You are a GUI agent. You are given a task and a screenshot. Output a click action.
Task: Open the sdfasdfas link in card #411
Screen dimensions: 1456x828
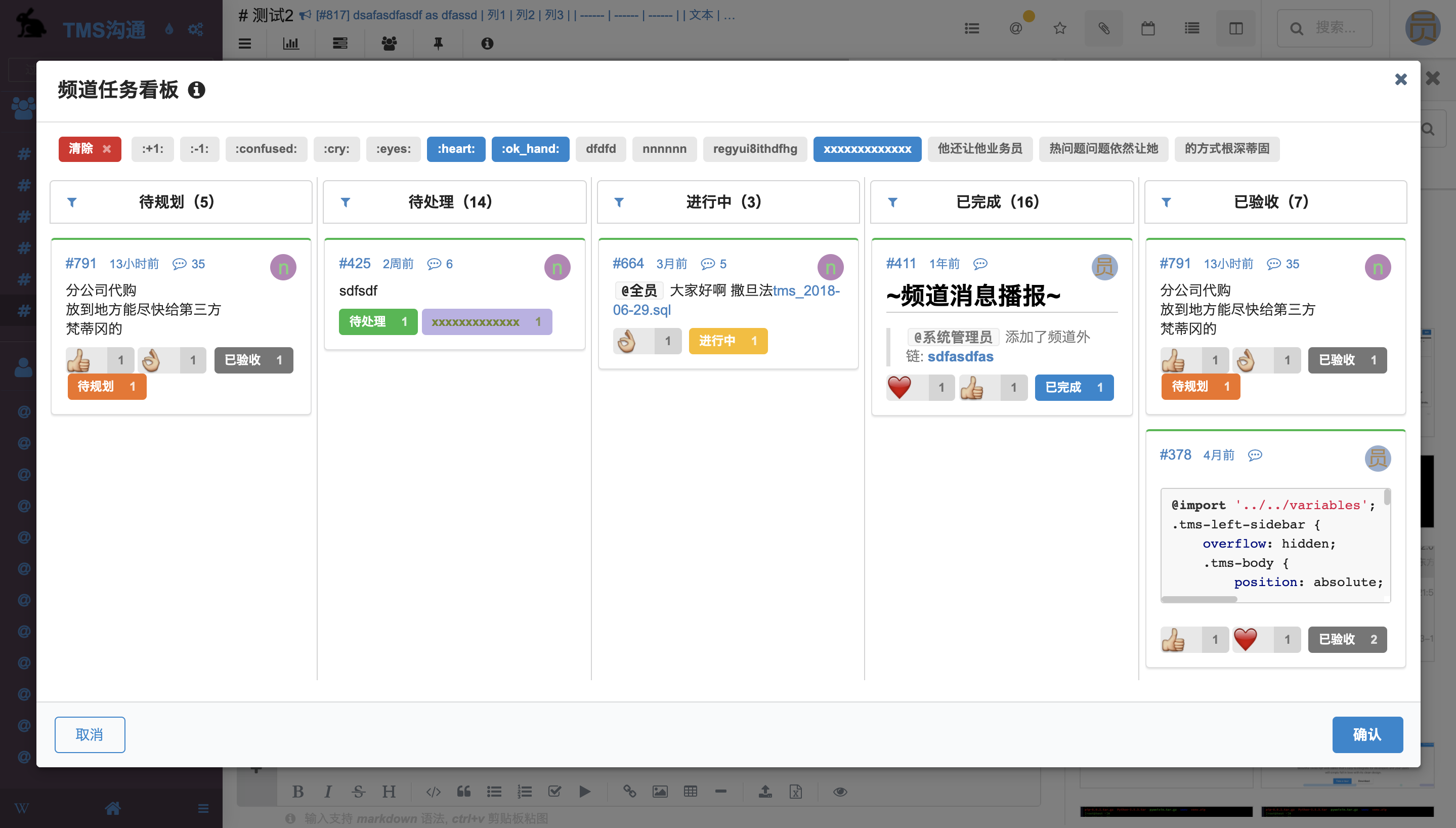pyautogui.click(x=960, y=357)
